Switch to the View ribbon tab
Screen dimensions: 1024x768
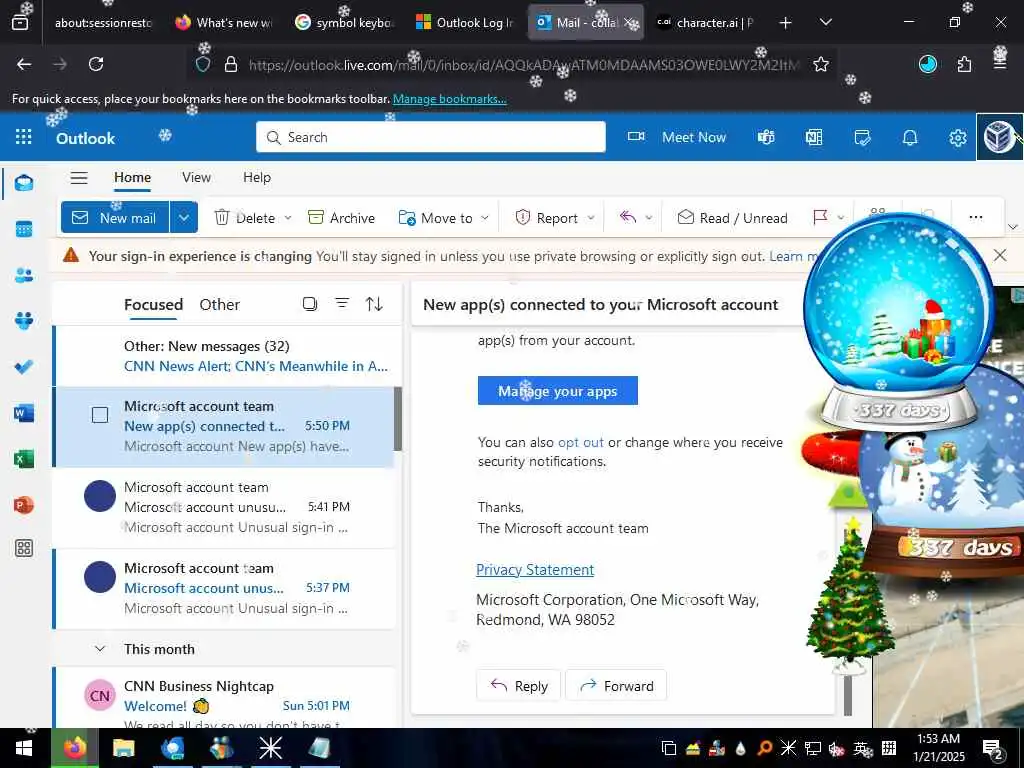(x=197, y=178)
